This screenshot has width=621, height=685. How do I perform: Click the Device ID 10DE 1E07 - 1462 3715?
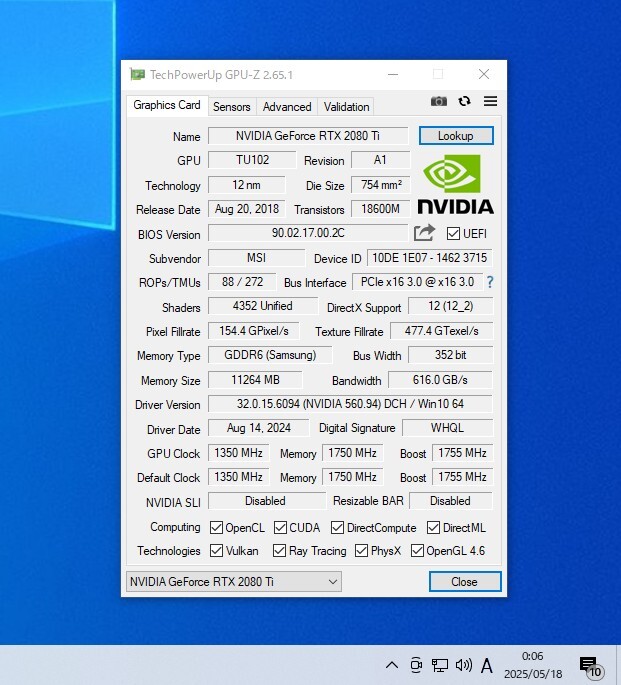coord(430,258)
